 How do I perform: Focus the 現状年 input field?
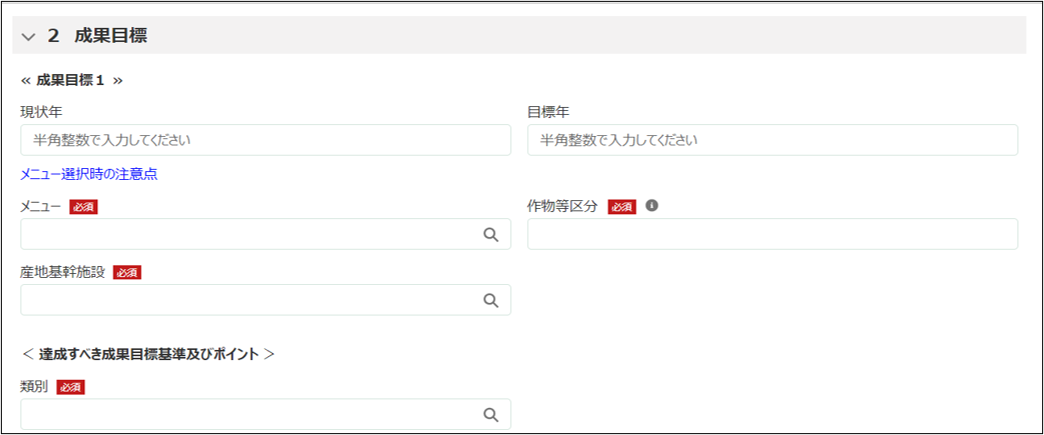point(265,140)
